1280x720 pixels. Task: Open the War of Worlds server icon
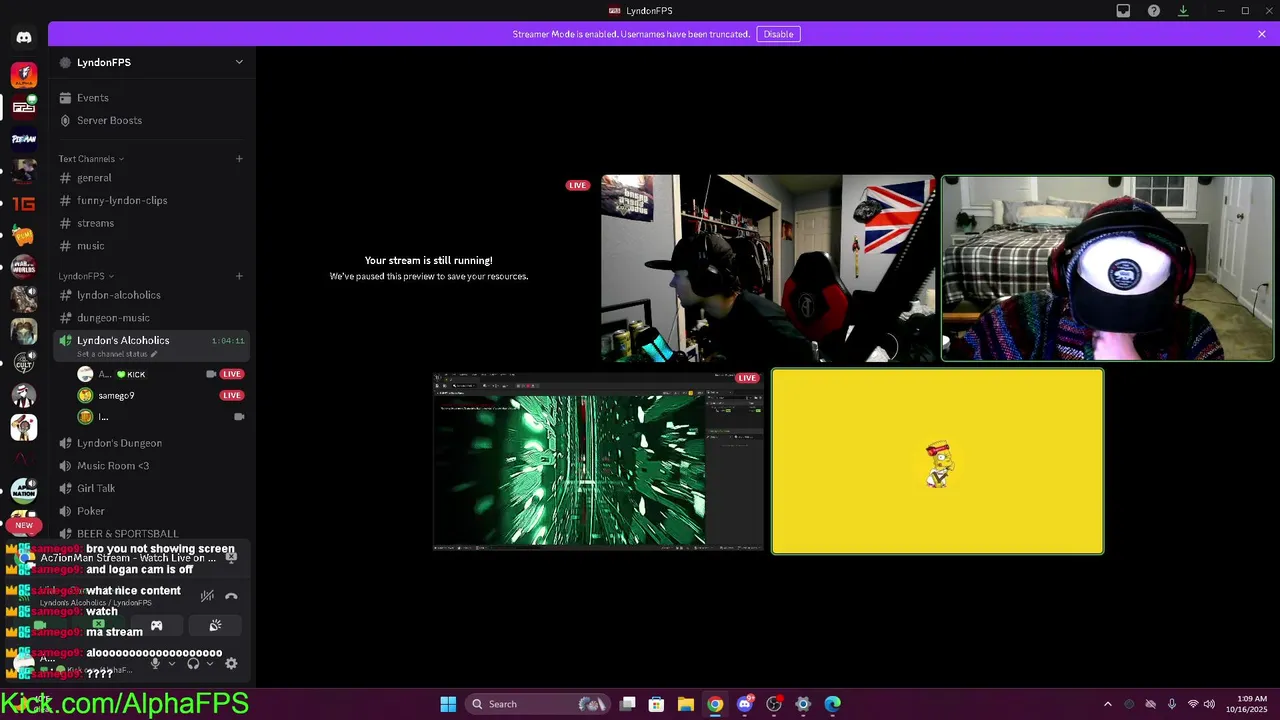[x=24, y=267]
